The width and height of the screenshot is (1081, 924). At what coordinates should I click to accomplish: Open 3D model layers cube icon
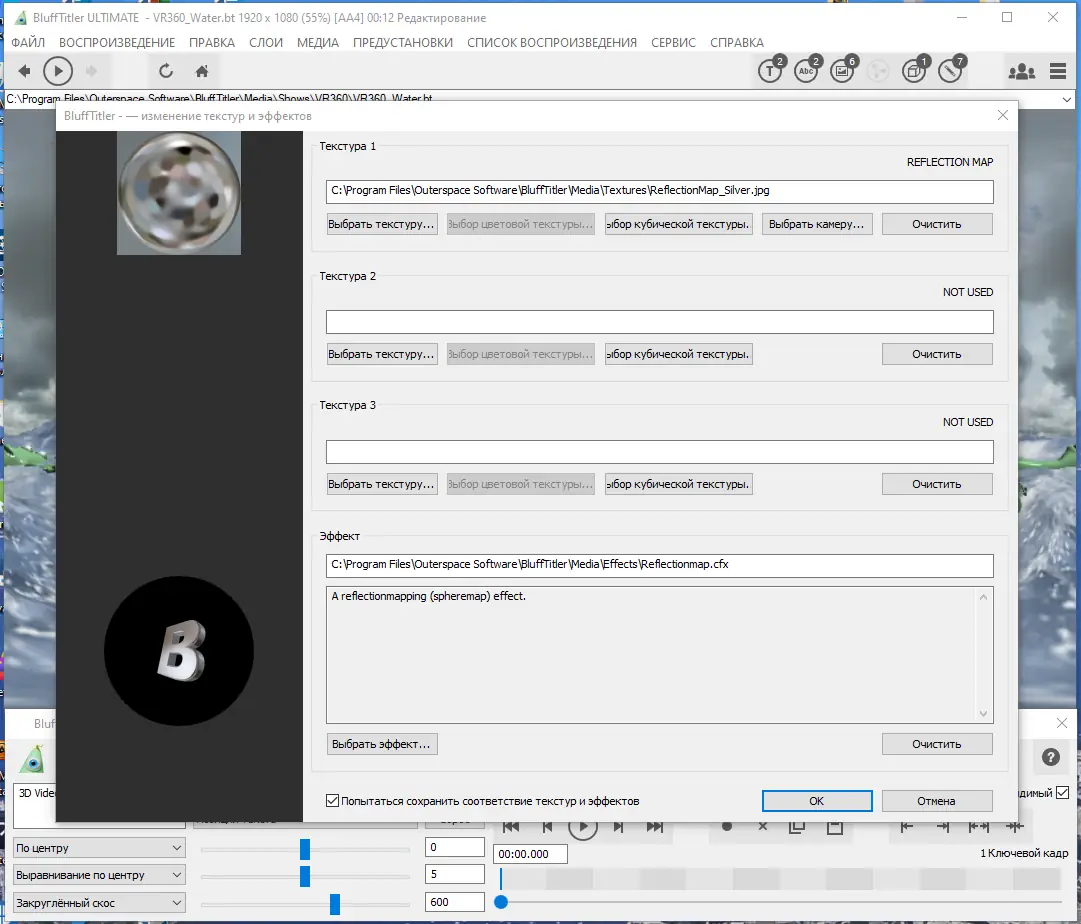pyautogui.click(x=915, y=70)
